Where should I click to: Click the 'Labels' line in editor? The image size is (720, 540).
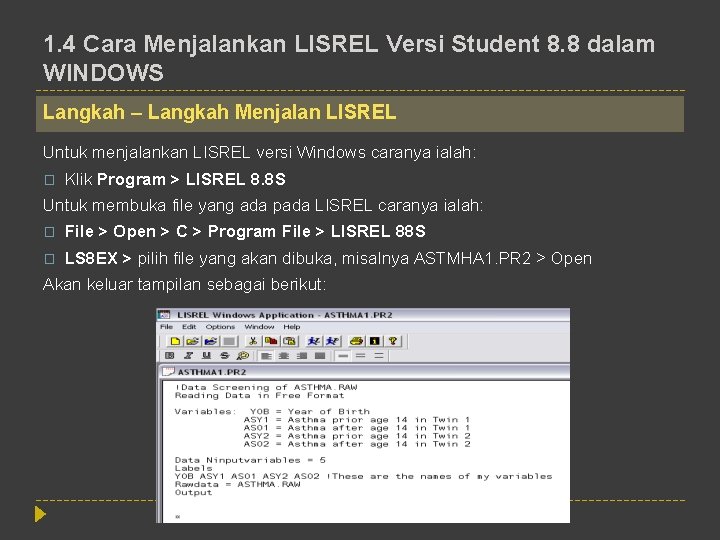193,468
